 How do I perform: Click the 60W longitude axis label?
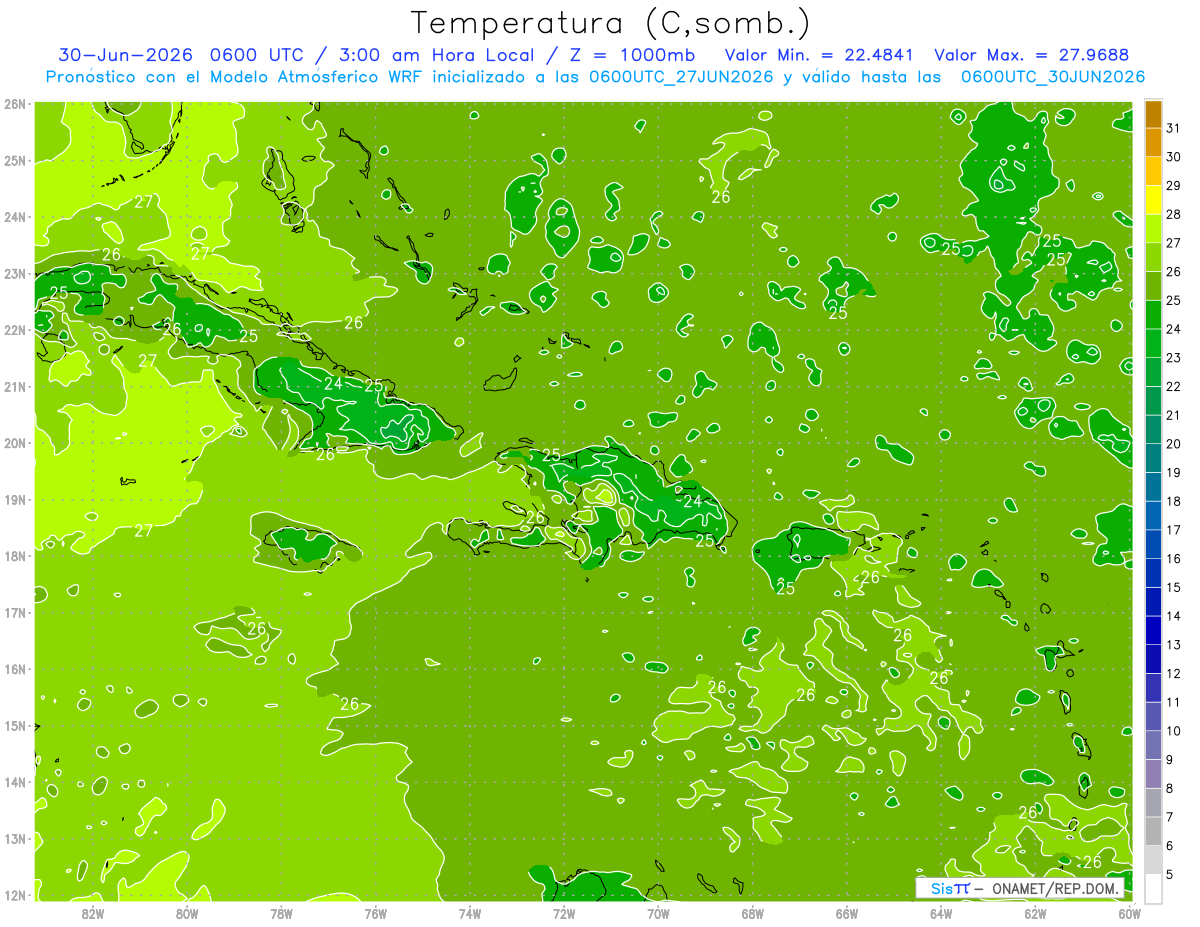pos(1130,913)
